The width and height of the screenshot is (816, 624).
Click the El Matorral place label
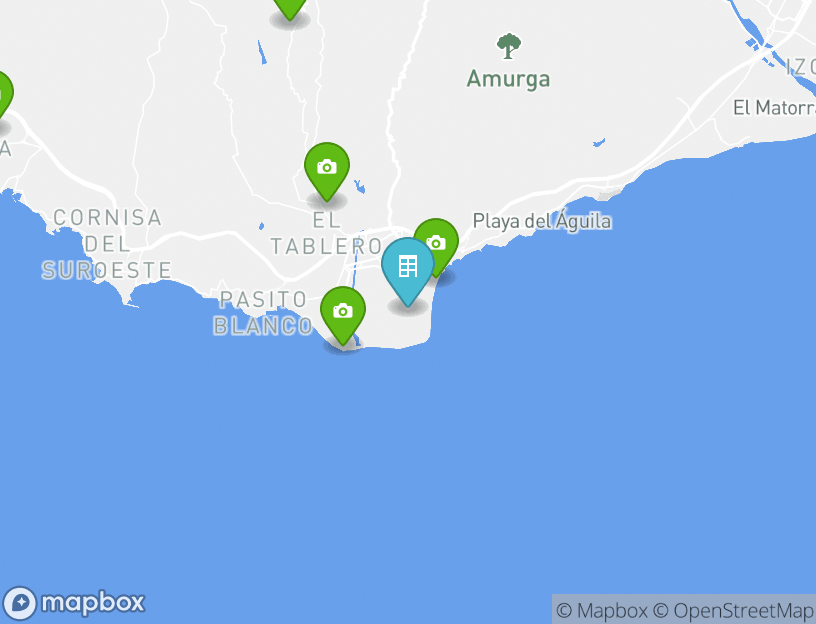tap(774, 108)
